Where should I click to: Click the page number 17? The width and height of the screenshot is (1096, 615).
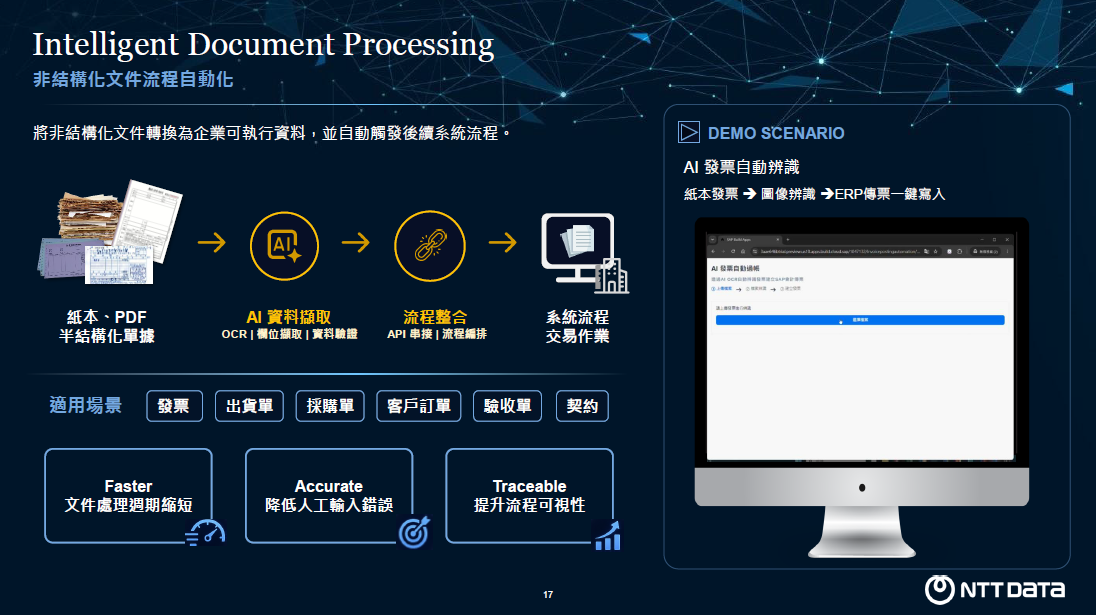click(x=548, y=595)
